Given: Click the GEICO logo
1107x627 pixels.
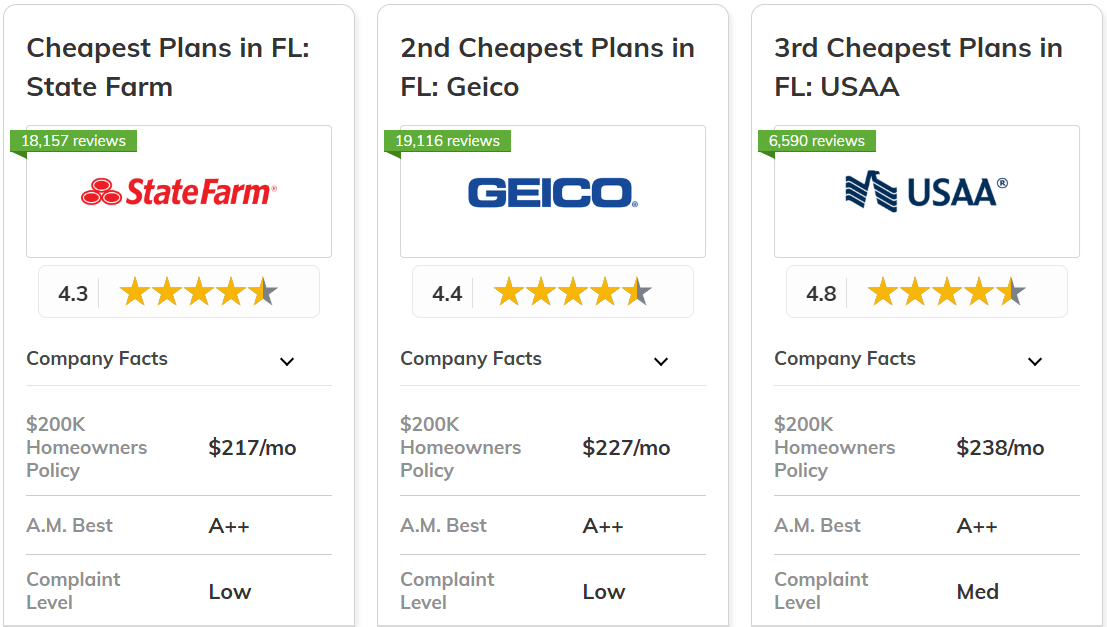Looking at the screenshot, I should [x=552, y=192].
